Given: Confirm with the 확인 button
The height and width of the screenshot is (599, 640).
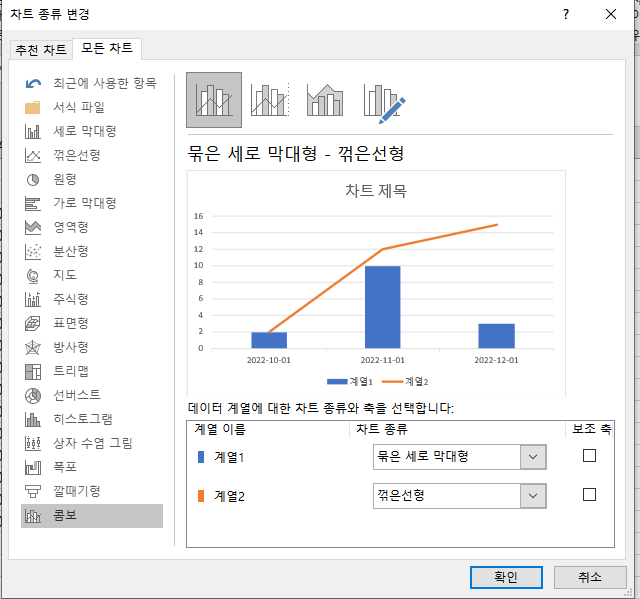Looking at the screenshot, I should pyautogui.click(x=506, y=577).
